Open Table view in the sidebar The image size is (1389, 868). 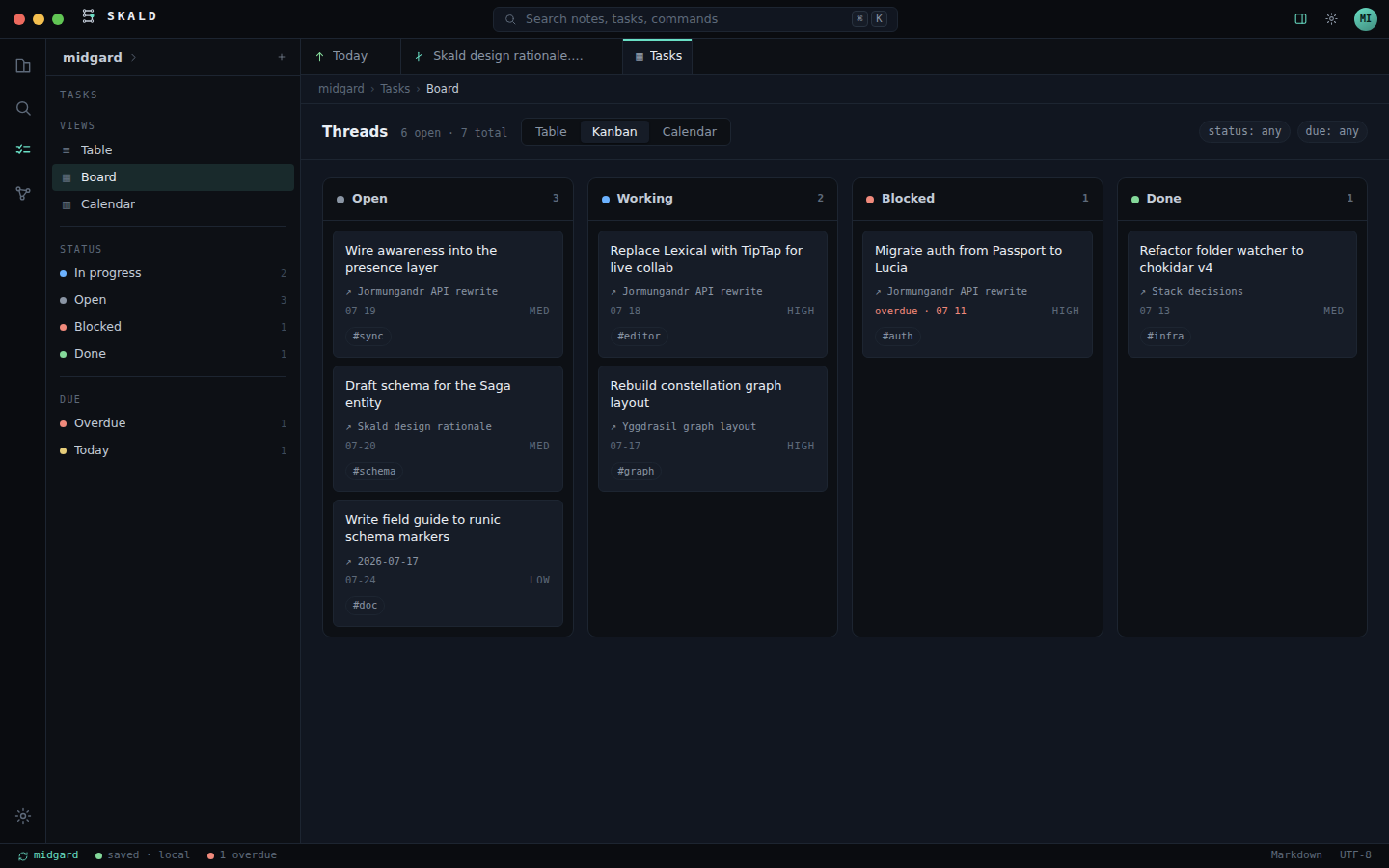pos(173,150)
